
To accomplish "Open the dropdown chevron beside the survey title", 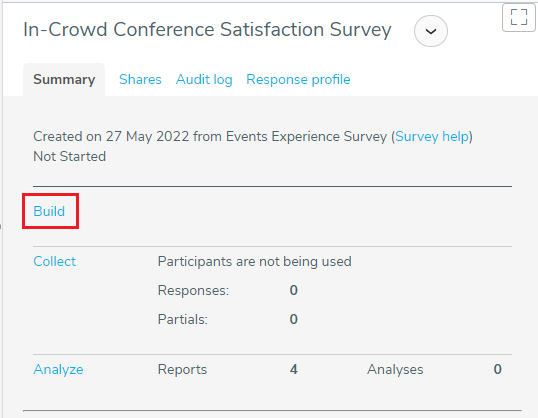I will [431, 31].
